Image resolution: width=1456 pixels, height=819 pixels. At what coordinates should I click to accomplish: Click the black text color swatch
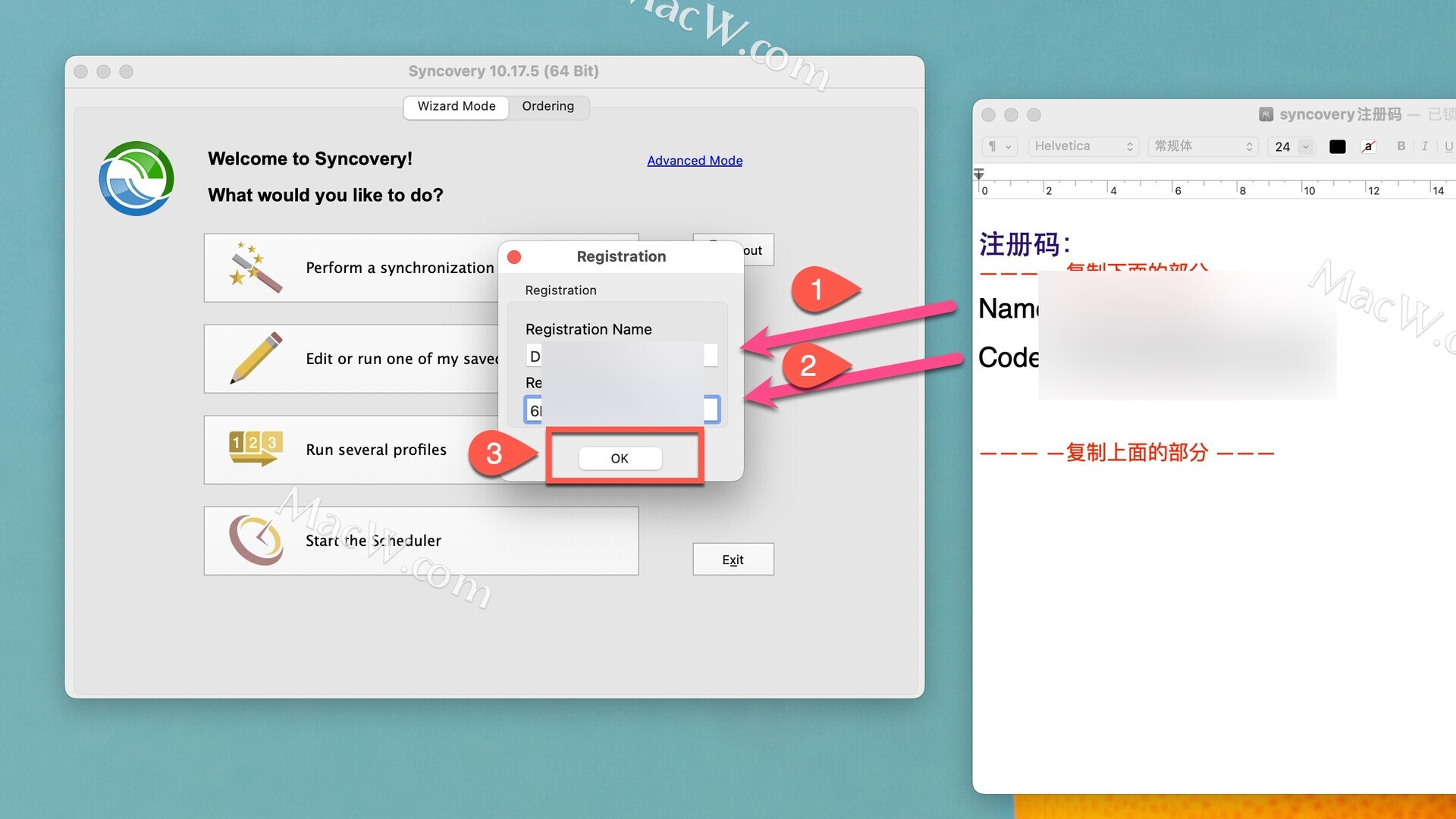1338,146
